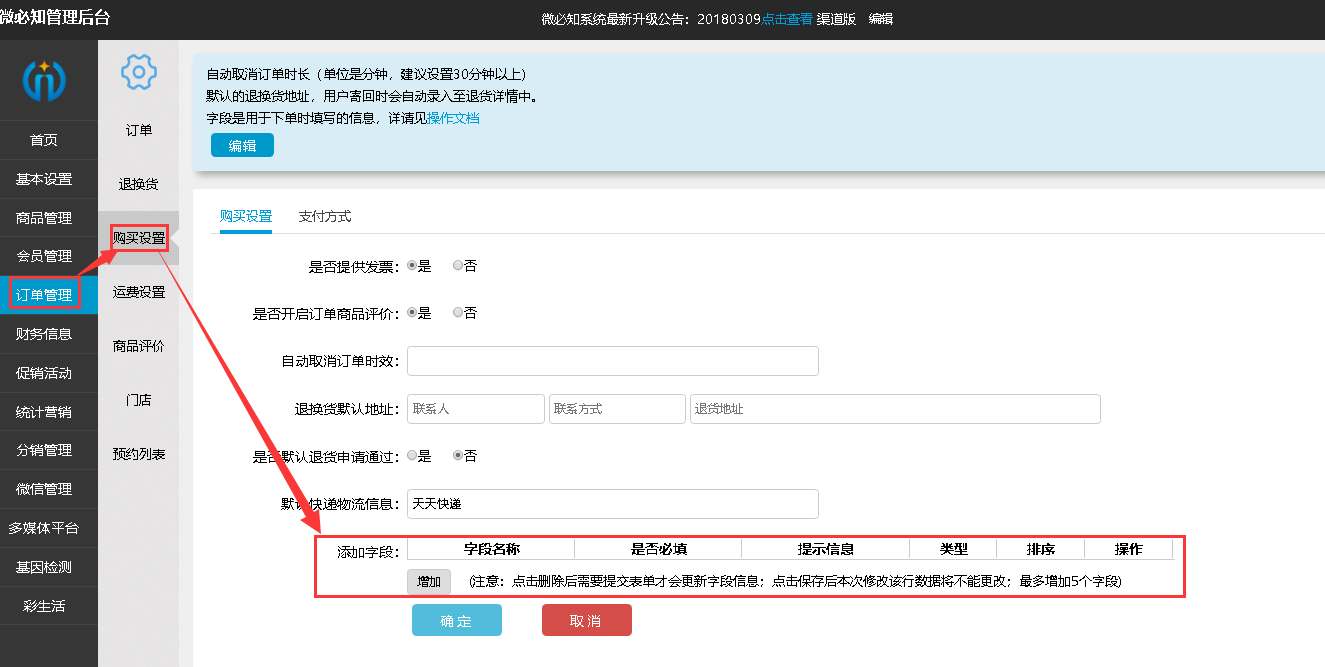
Task: Click the blue 编辑 button
Action: point(242,145)
